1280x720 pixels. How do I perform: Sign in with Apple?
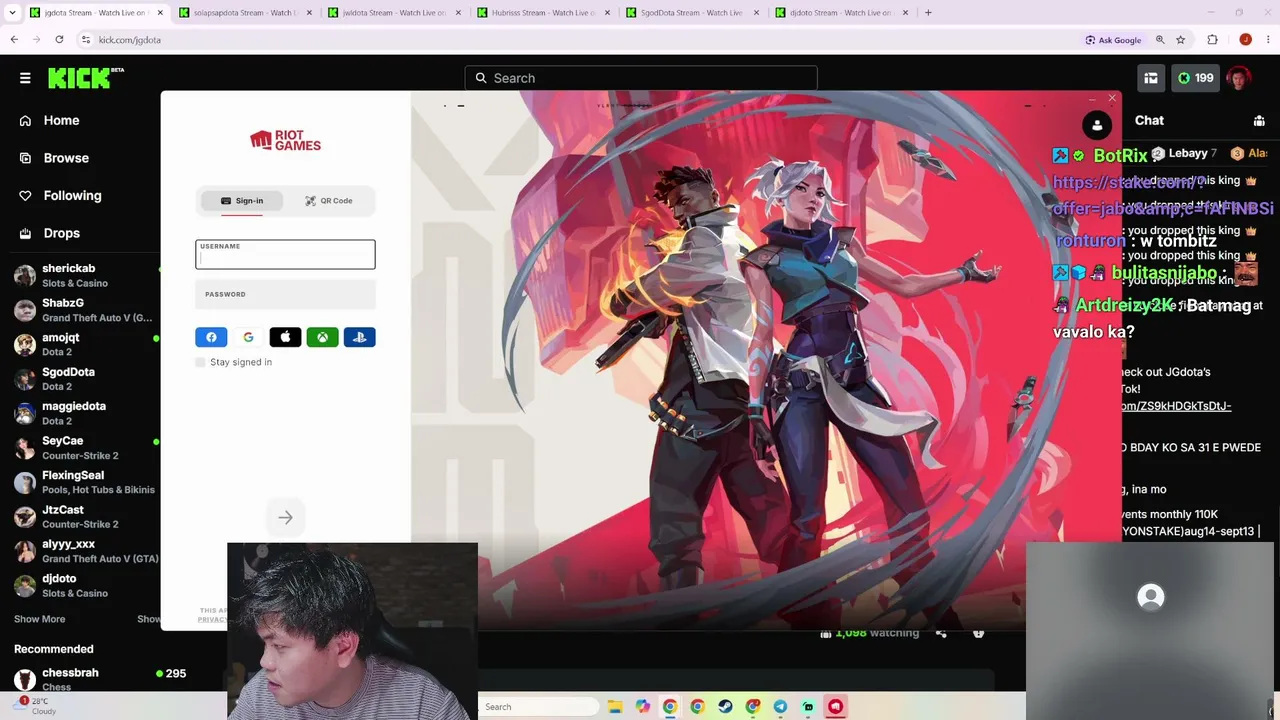(x=285, y=337)
